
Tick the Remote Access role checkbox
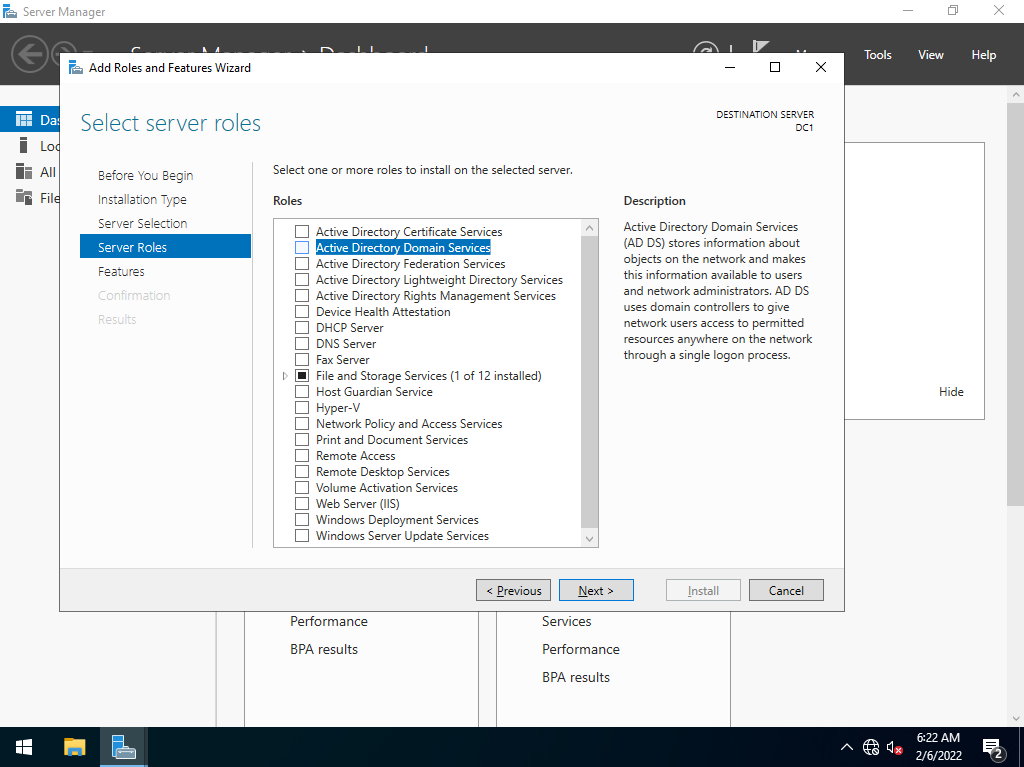pyautogui.click(x=302, y=455)
